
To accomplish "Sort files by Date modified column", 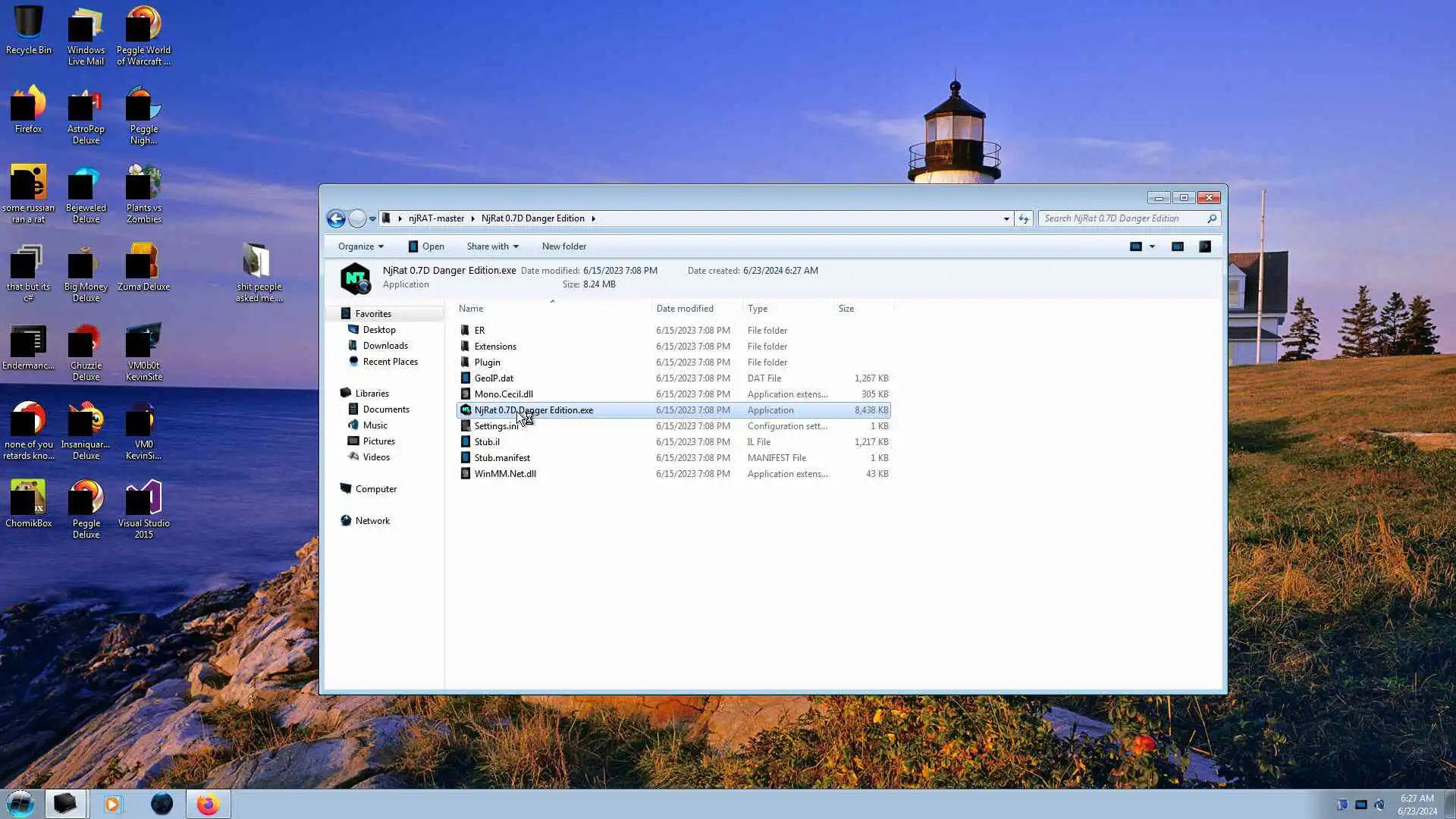I will click(685, 309).
